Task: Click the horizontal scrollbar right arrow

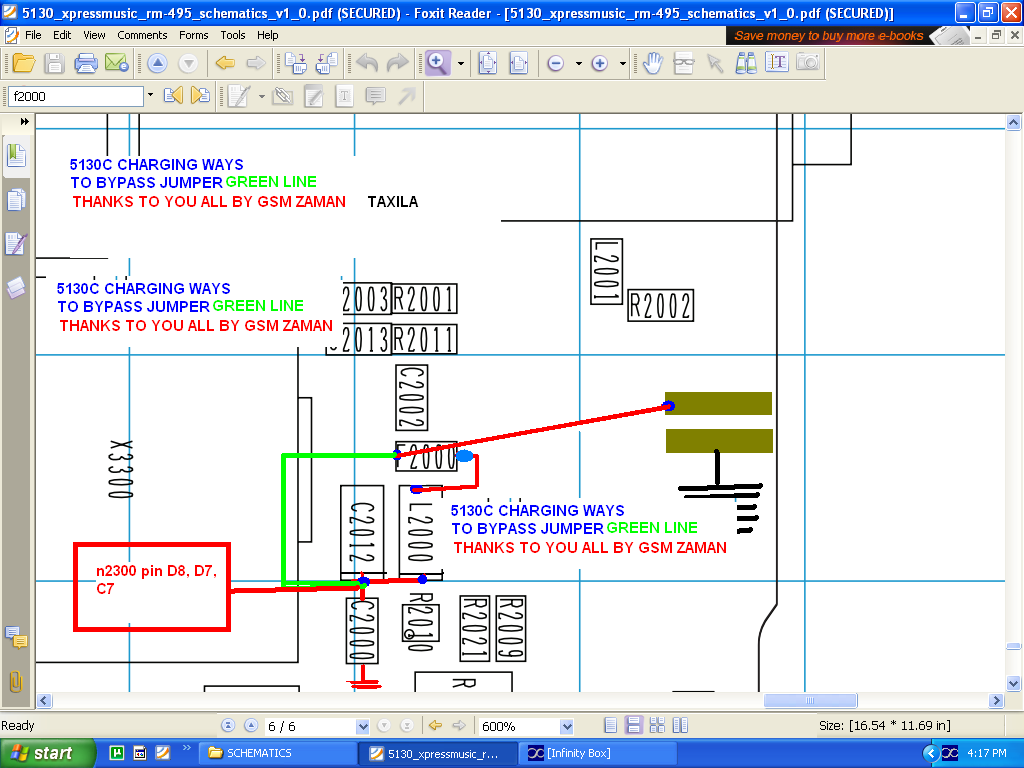Action: (x=996, y=701)
